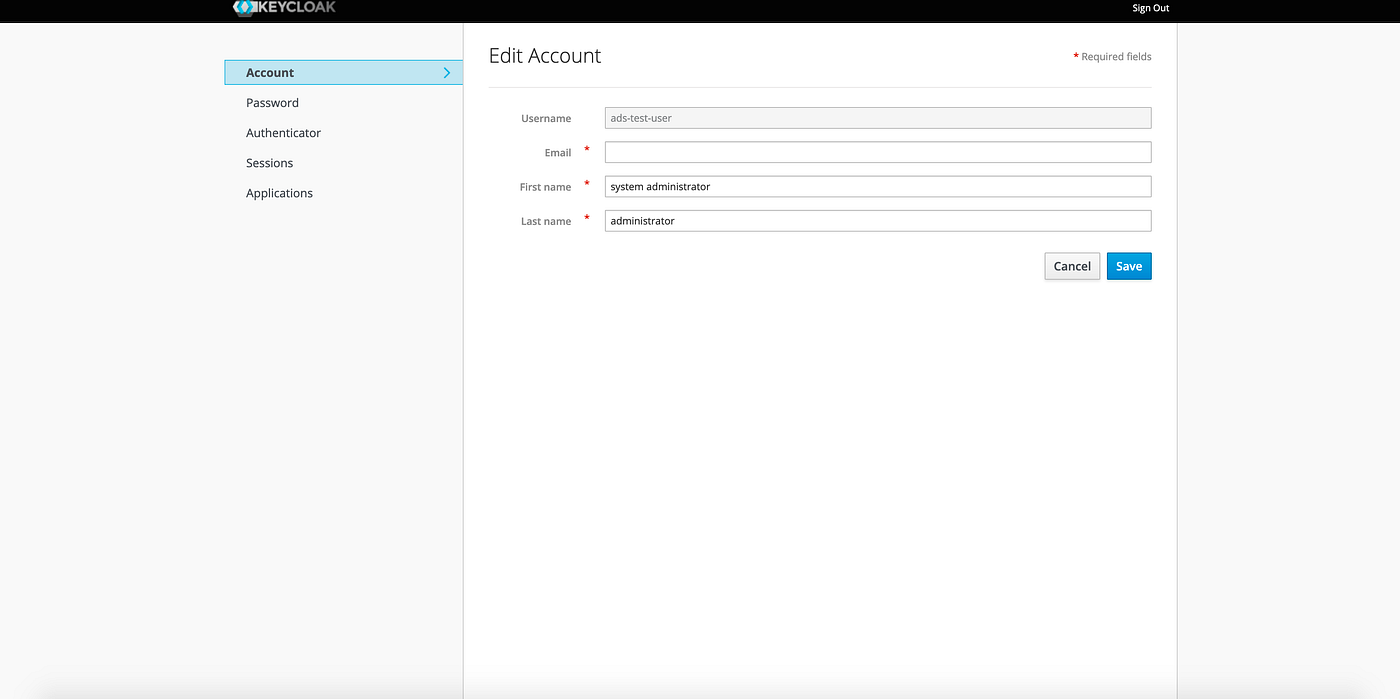Click the Email field label
Image resolution: width=1400 pixels, height=699 pixels.
click(558, 152)
